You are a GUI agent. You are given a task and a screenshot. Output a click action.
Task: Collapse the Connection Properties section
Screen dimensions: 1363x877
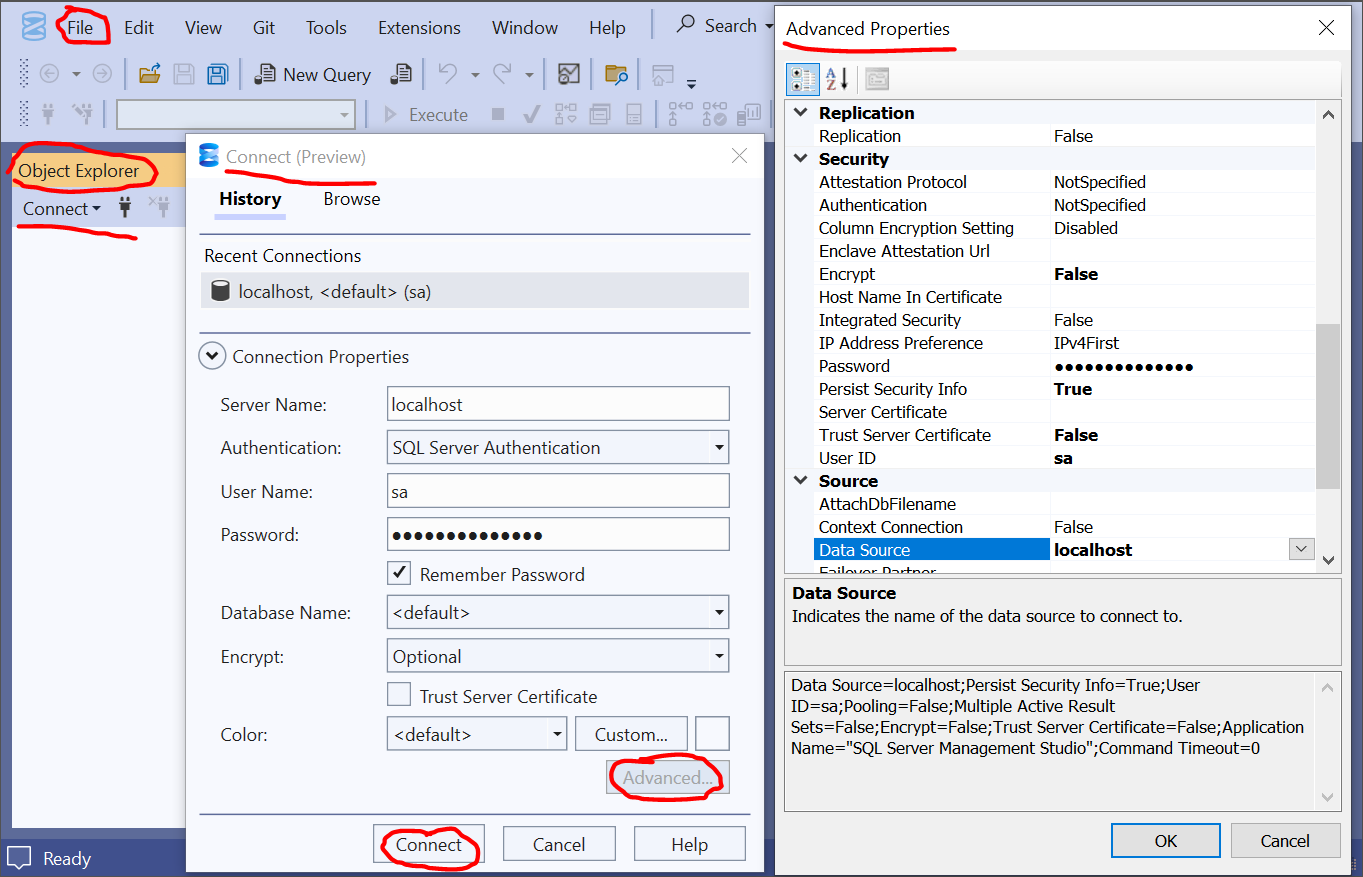(x=212, y=356)
